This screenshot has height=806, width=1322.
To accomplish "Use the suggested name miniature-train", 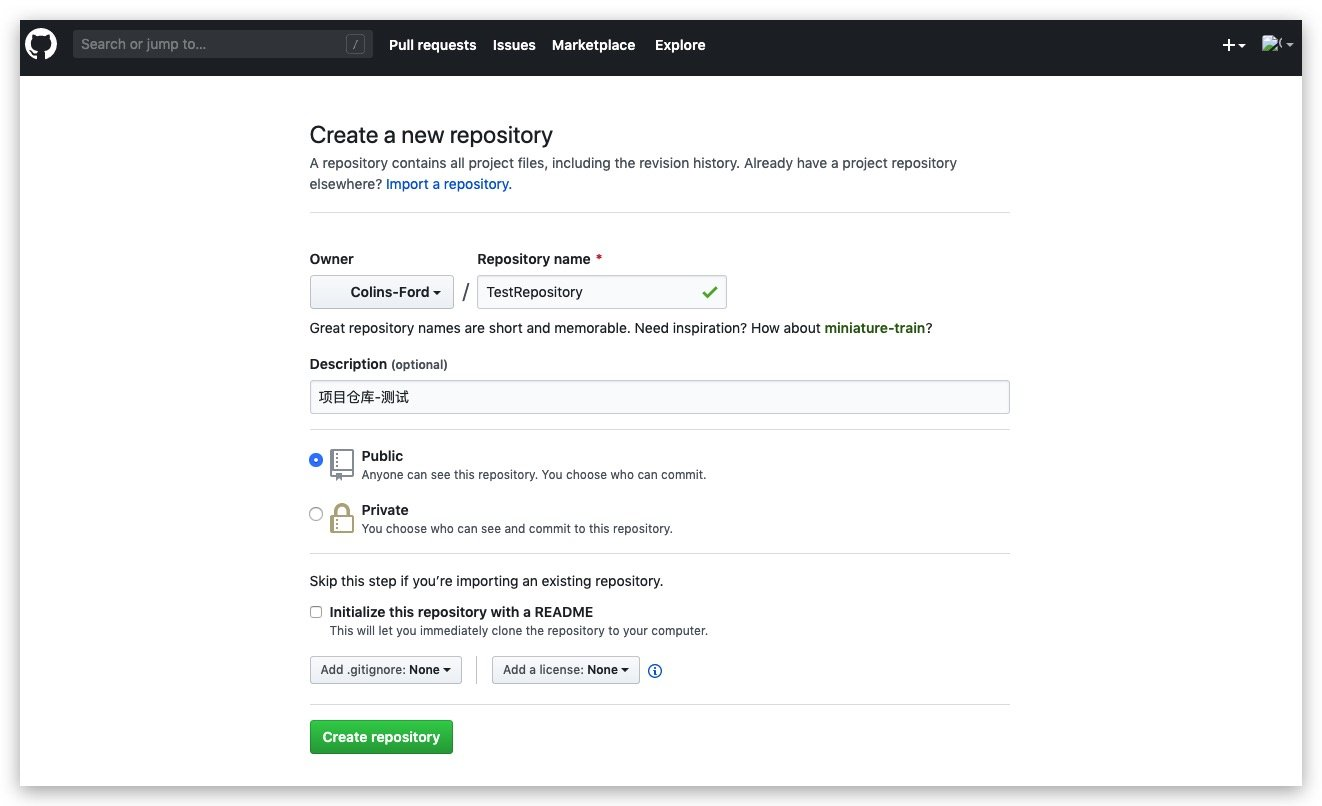I will pyautogui.click(x=875, y=328).
